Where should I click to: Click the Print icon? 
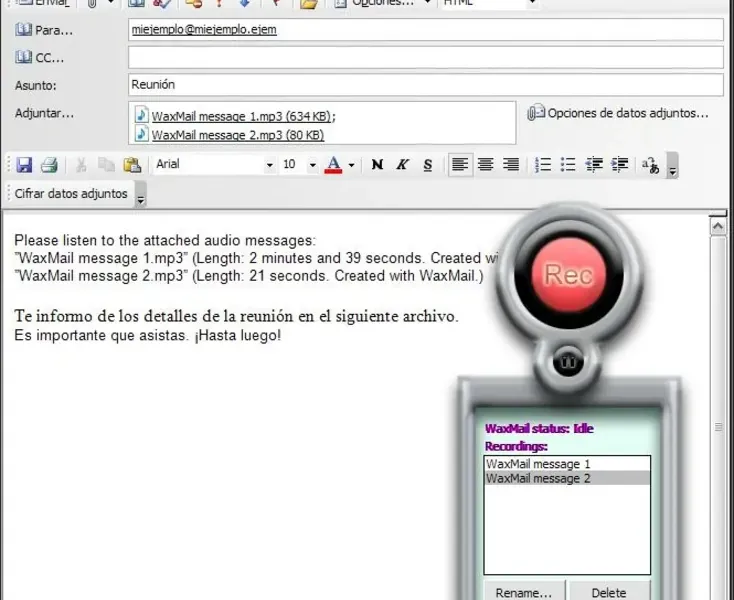49,165
